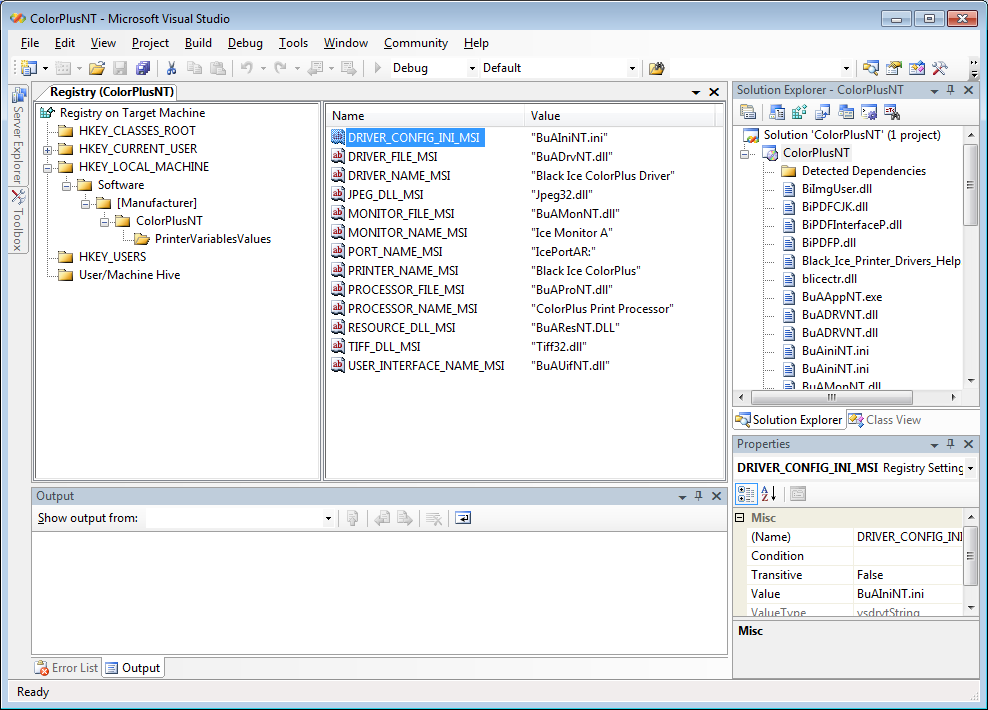Switch Properties to Categorized view

tap(747, 494)
